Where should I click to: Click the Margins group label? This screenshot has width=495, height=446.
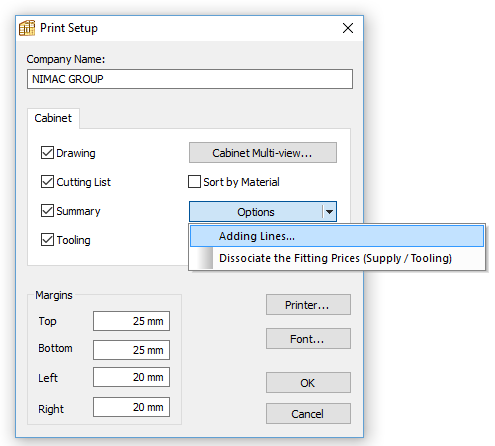tap(54, 295)
